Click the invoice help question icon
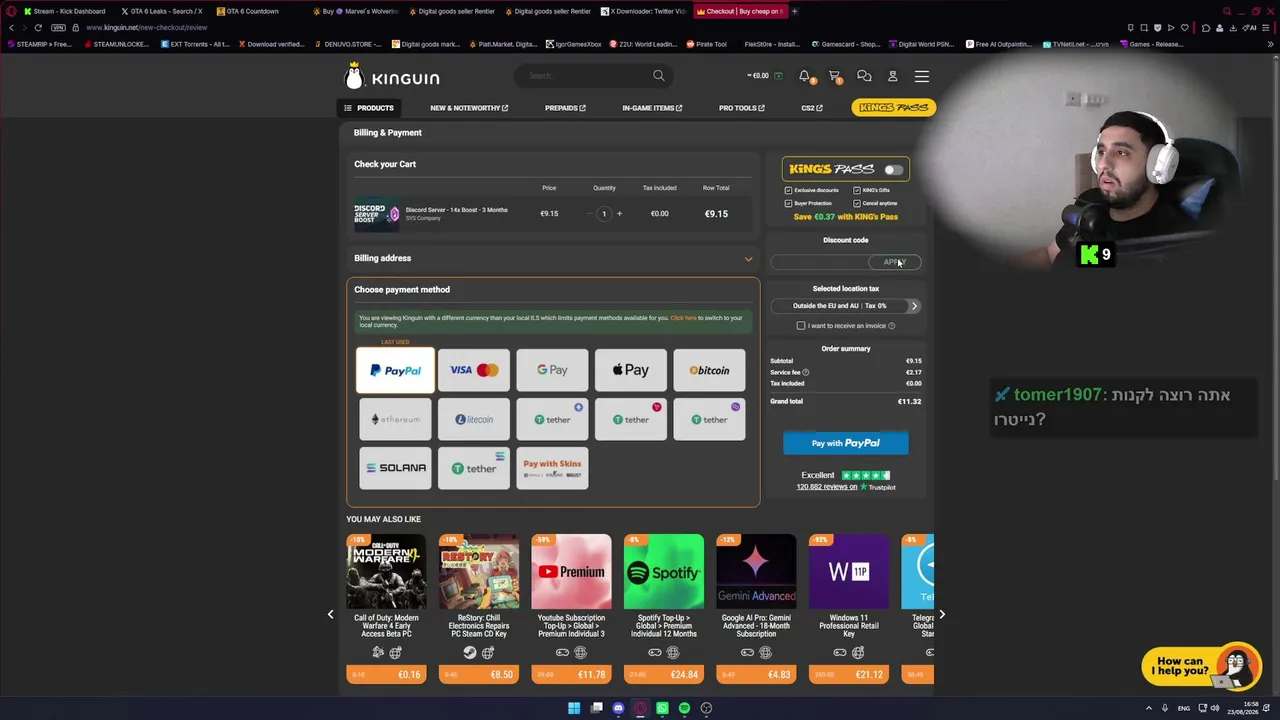This screenshot has height=720, width=1280. click(891, 326)
